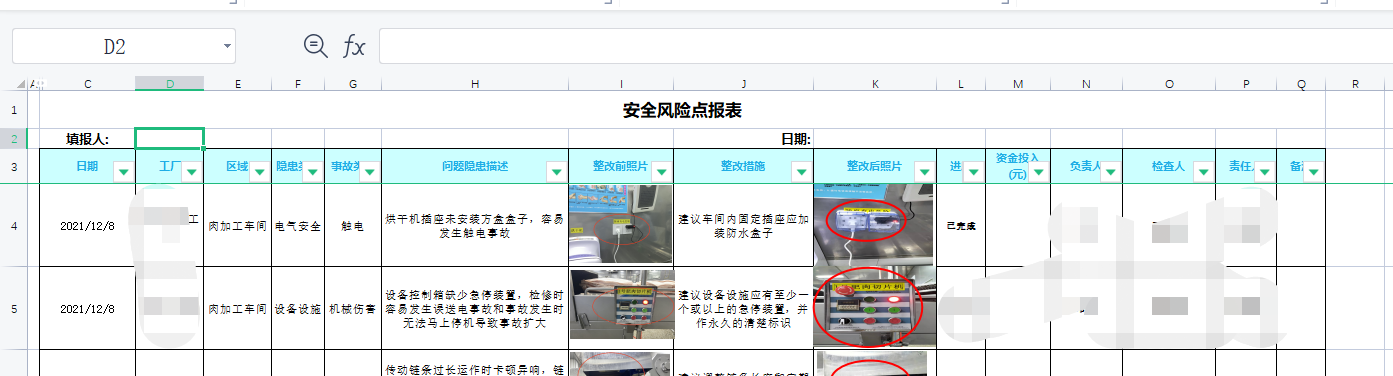The image size is (1393, 376).
Task: Click into the formula bar input
Action: tap(886, 46)
